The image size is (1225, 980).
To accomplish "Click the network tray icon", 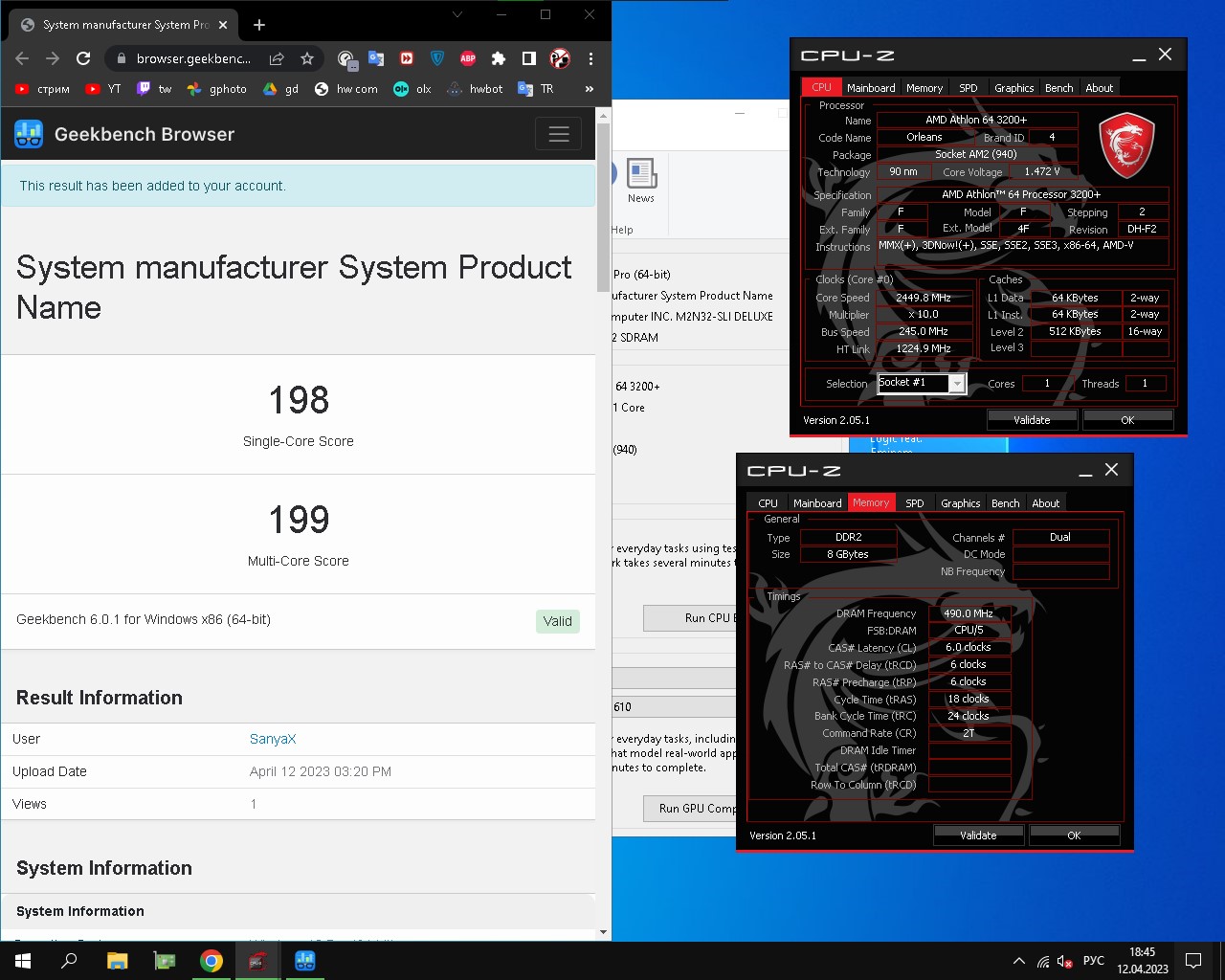I will [x=1043, y=961].
